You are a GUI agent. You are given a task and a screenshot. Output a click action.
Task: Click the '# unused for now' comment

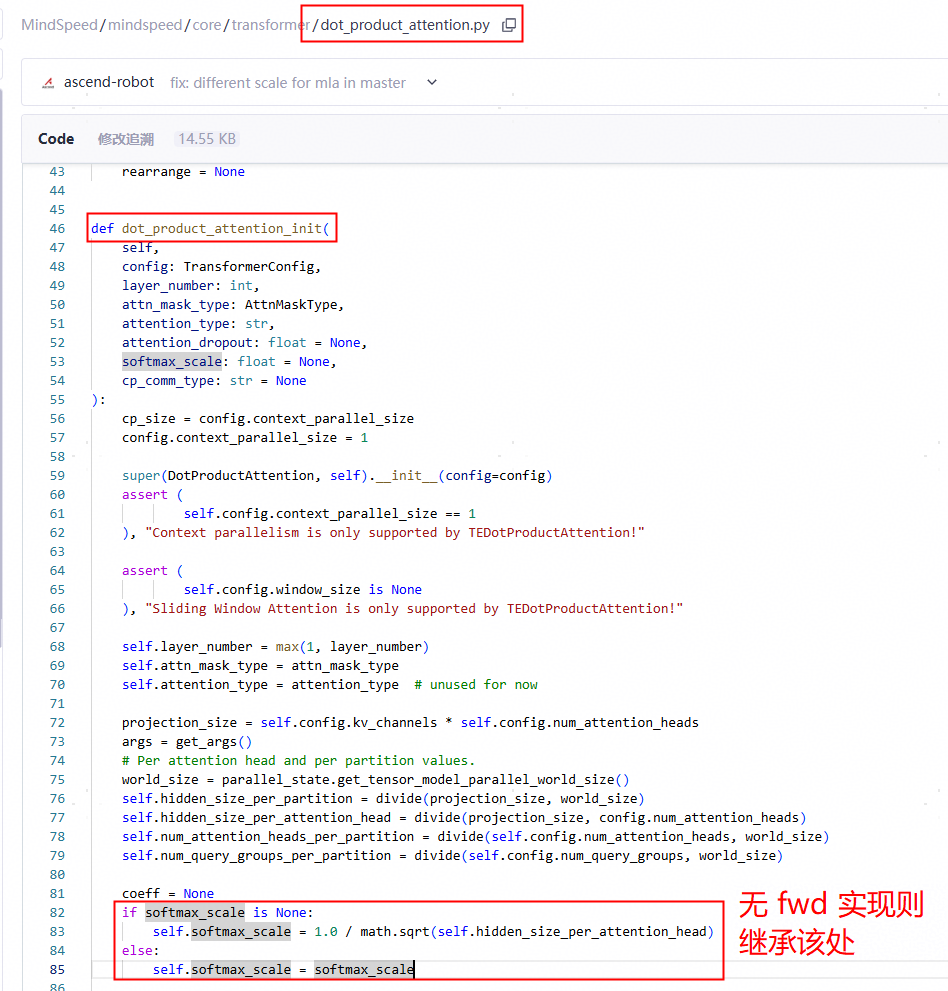[x=476, y=684]
